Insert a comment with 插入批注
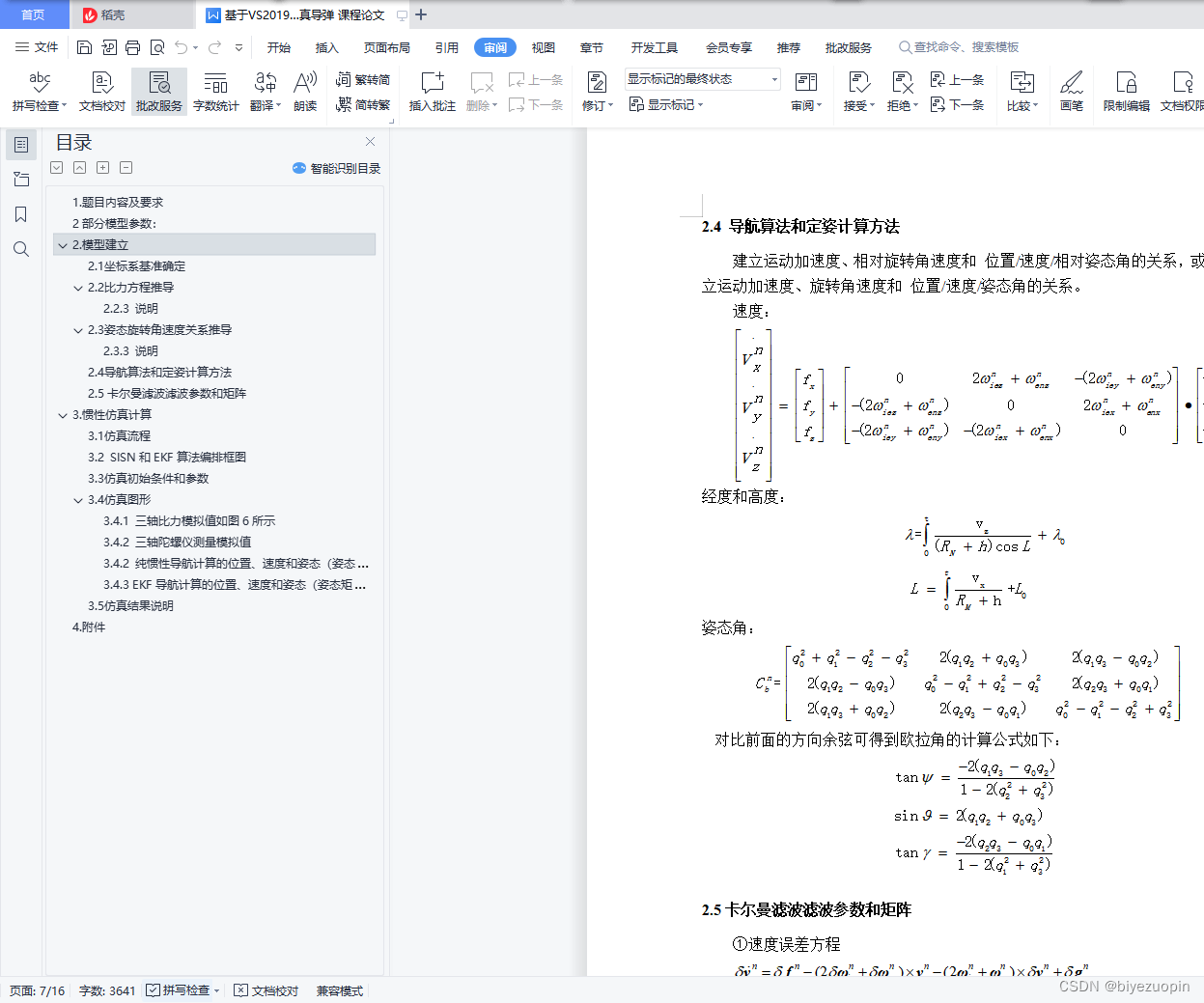Image resolution: width=1204 pixels, height=1003 pixels. click(x=431, y=90)
